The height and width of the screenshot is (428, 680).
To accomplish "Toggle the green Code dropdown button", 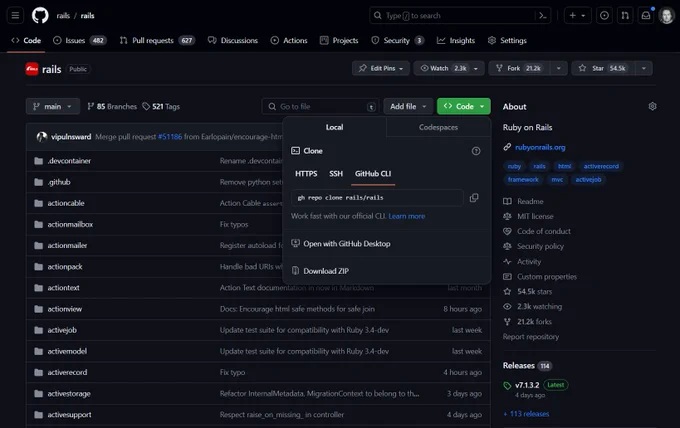I will (x=464, y=106).
